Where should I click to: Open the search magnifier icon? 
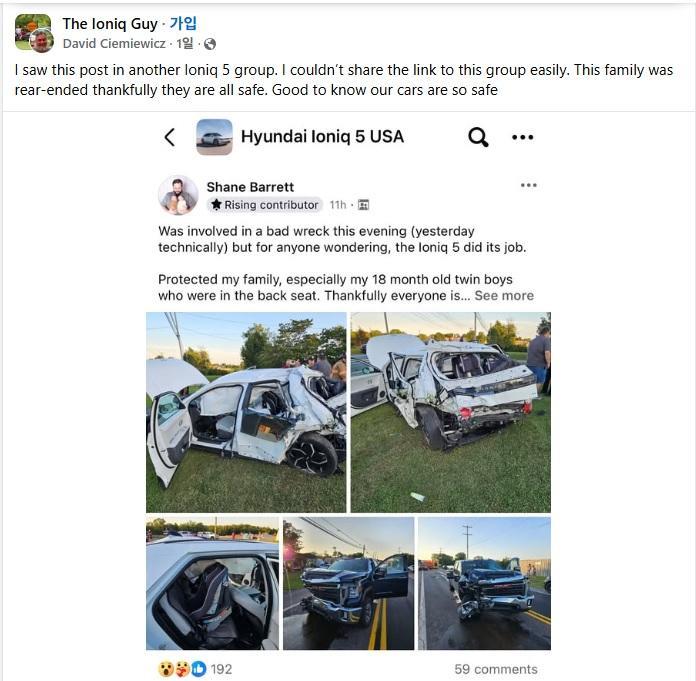coord(478,137)
